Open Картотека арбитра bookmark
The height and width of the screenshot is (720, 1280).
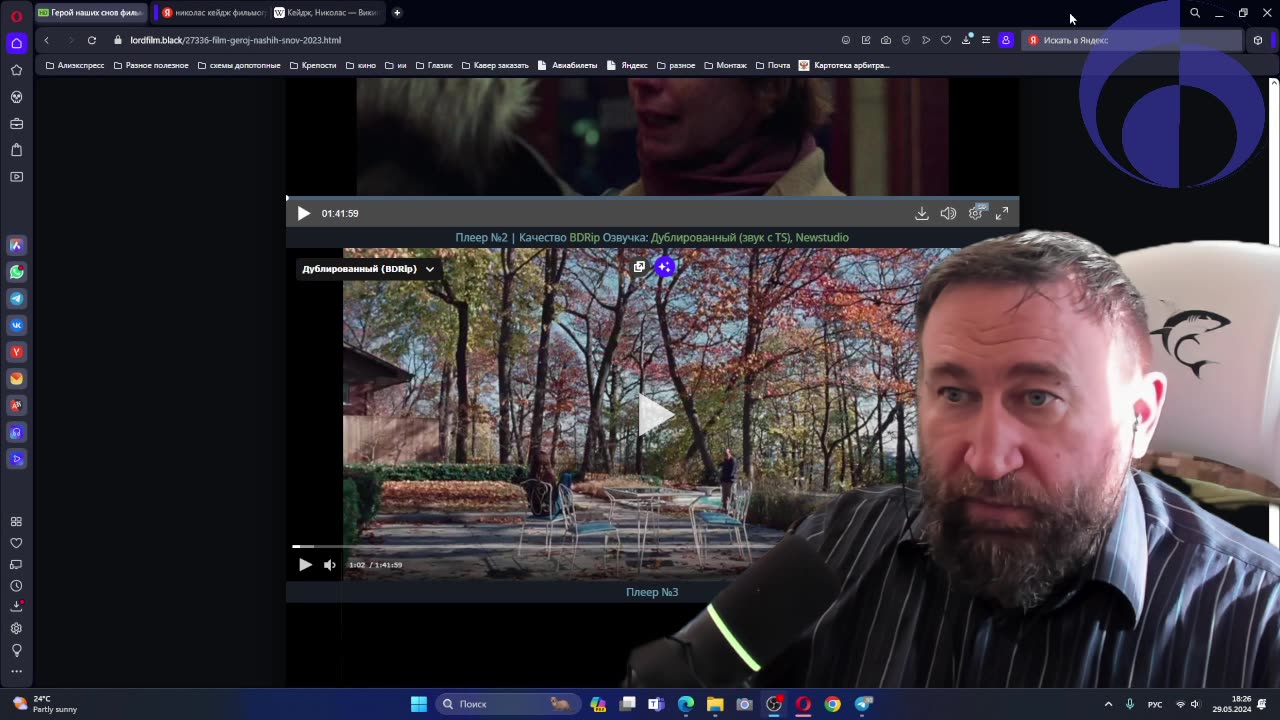tap(844, 65)
